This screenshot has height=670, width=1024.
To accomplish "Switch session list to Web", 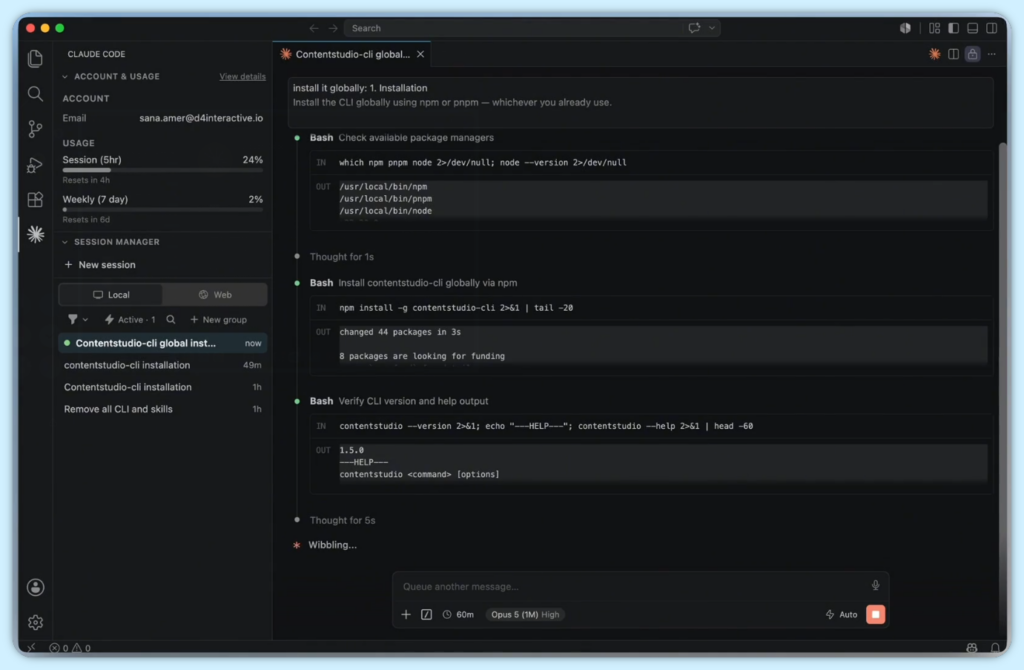I will pos(215,295).
